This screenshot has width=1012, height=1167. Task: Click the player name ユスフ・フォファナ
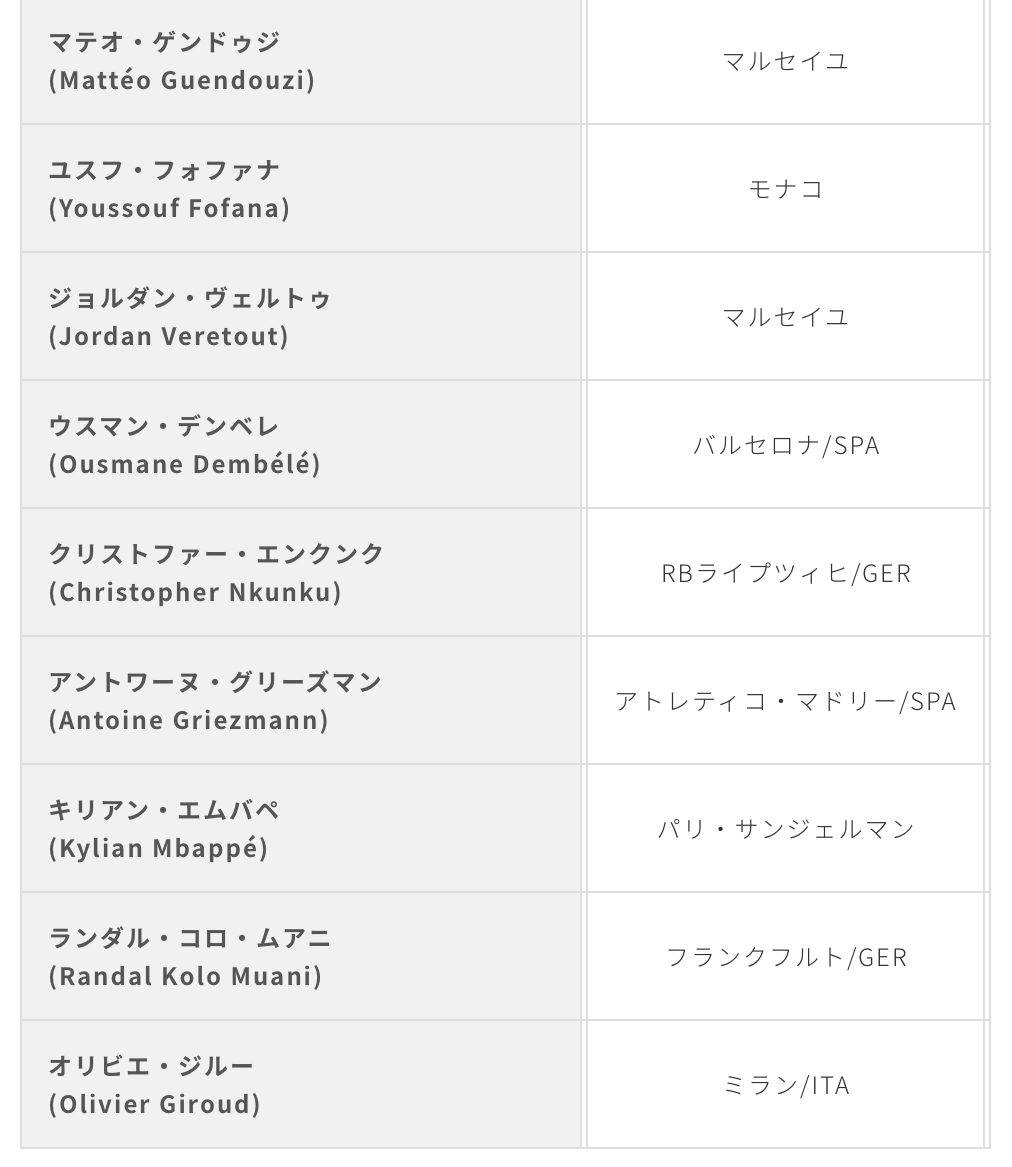[164, 170]
